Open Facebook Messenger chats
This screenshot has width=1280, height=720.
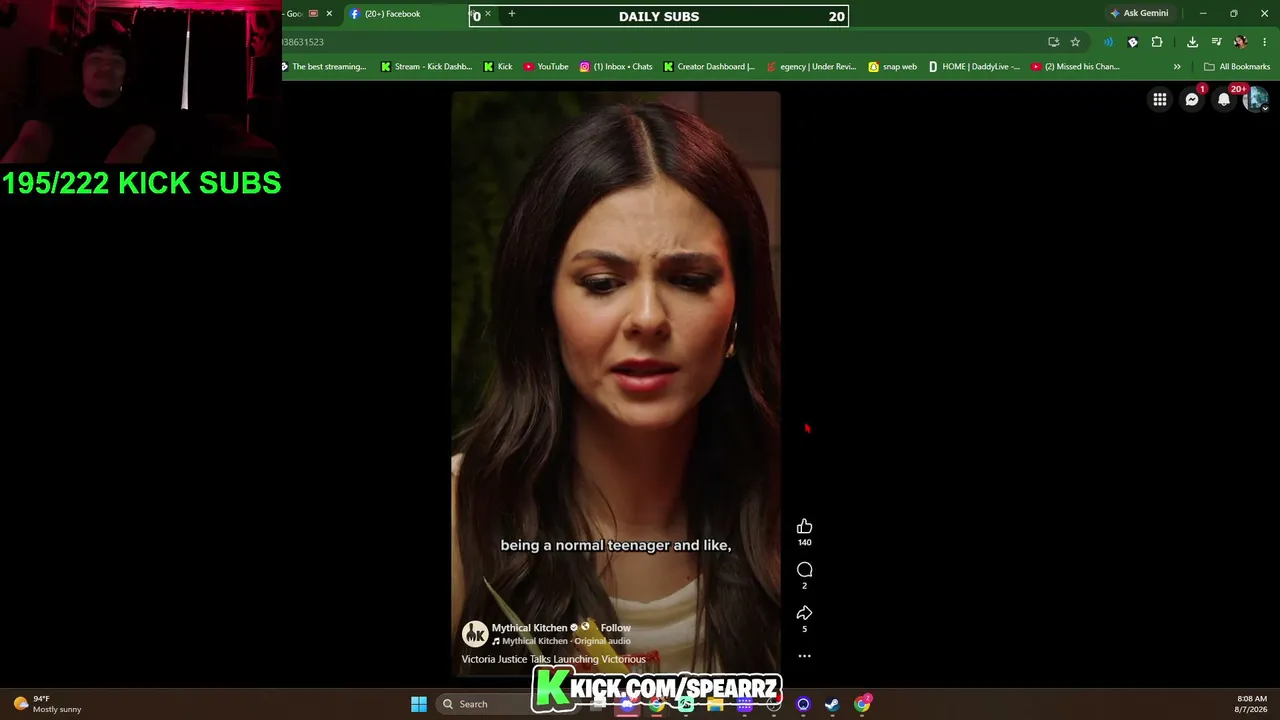click(x=1192, y=99)
